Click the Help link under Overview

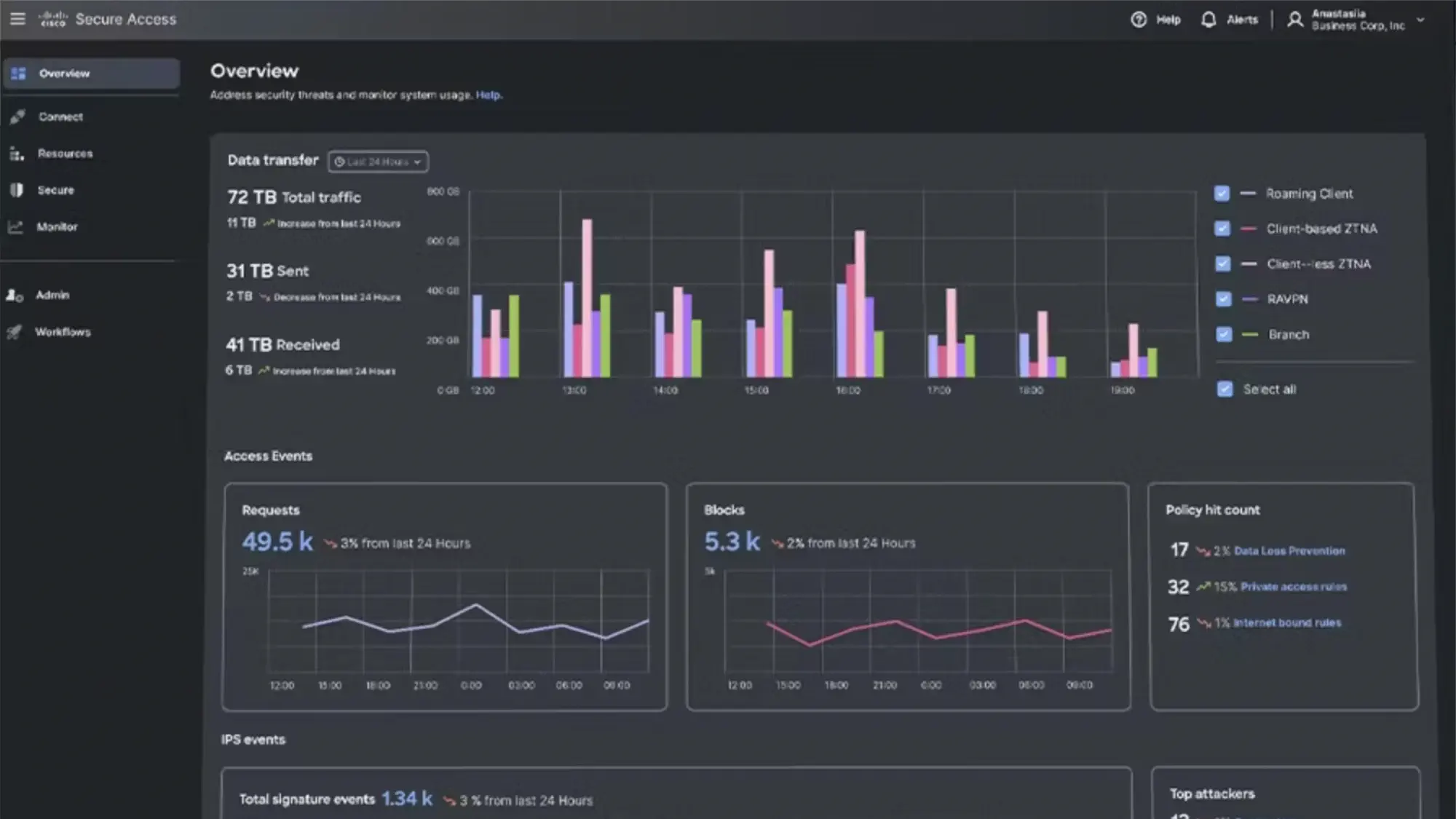click(x=488, y=95)
